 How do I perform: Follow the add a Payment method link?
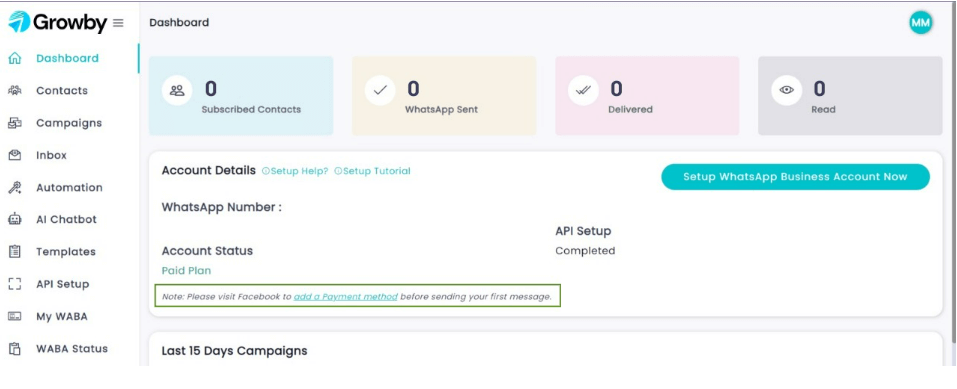click(x=345, y=297)
